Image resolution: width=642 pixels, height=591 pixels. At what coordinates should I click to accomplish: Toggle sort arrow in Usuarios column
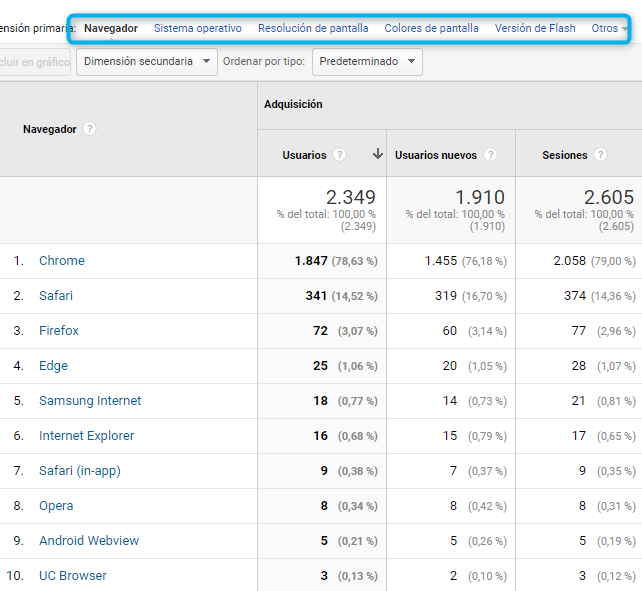tap(378, 154)
